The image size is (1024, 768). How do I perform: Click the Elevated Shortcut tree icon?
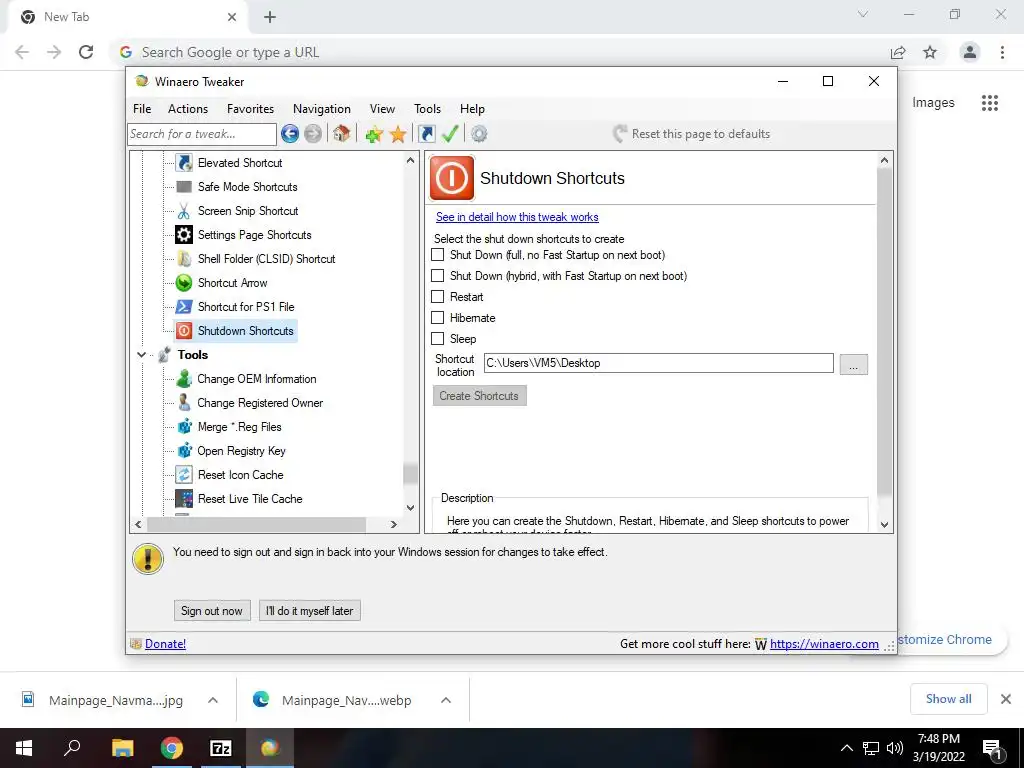pos(184,163)
